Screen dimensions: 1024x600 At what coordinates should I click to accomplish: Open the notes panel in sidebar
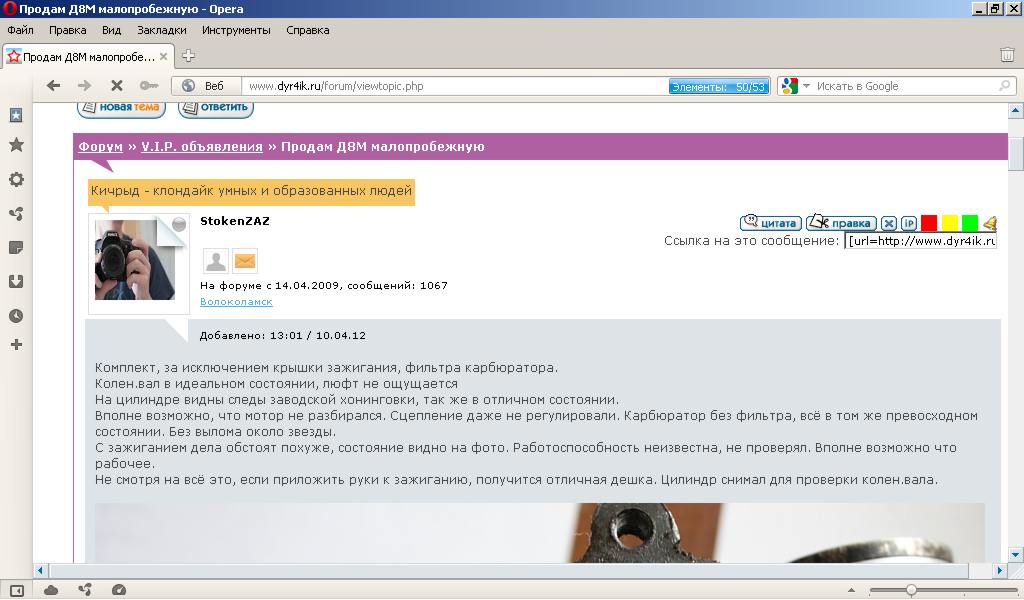pyautogui.click(x=16, y=247)
